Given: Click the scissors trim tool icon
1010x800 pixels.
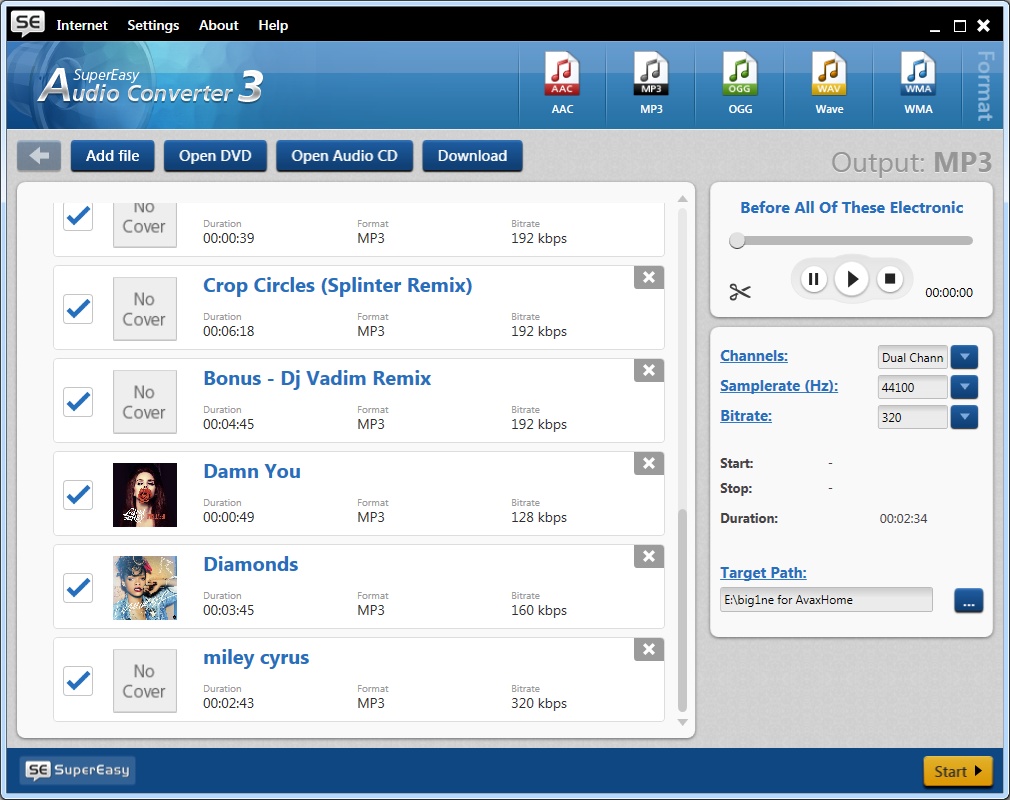Looking at the screenshot, I should point(740,291).
